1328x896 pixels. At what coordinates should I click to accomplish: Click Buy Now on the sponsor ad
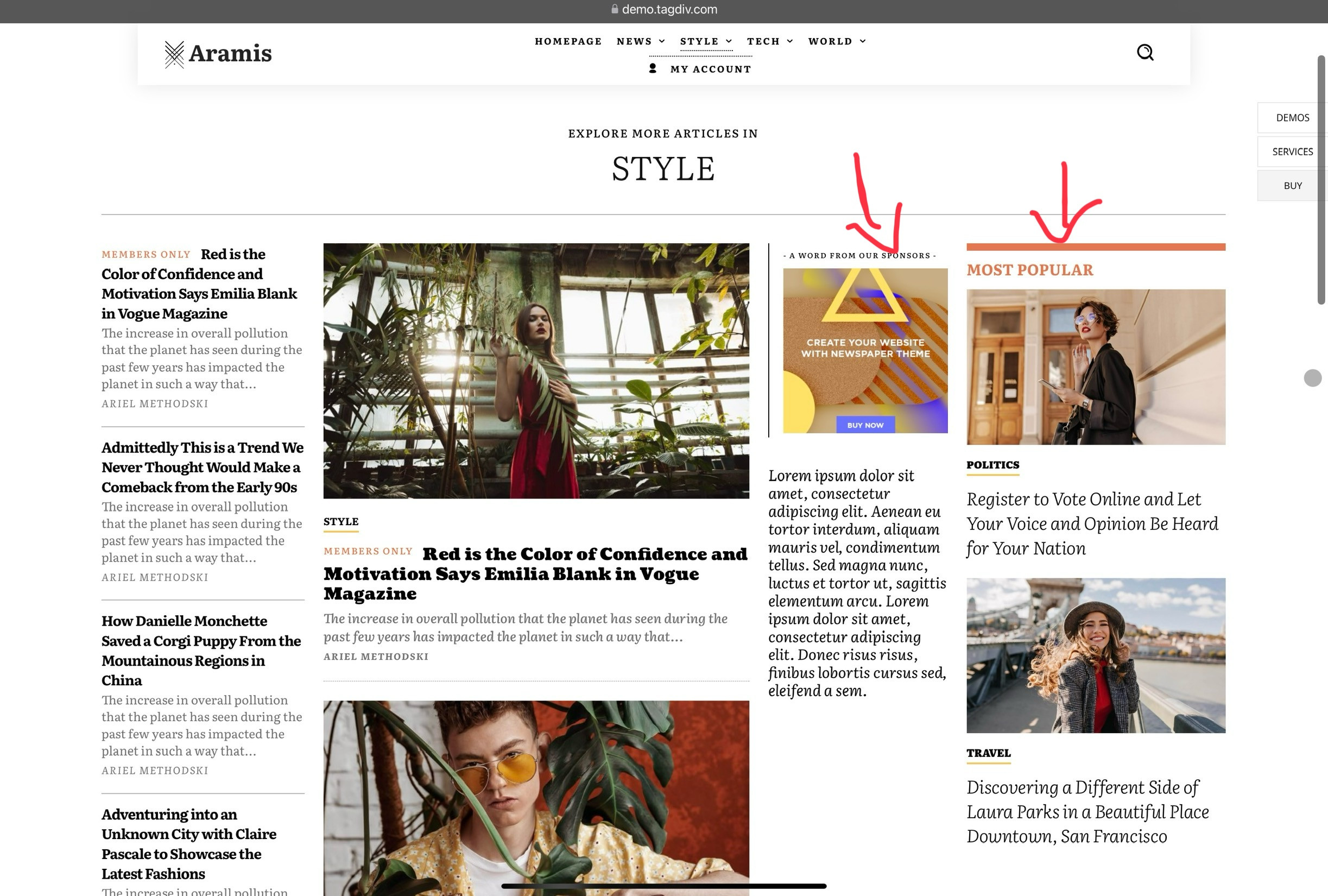pyautogui.click(x=865, y=425)
